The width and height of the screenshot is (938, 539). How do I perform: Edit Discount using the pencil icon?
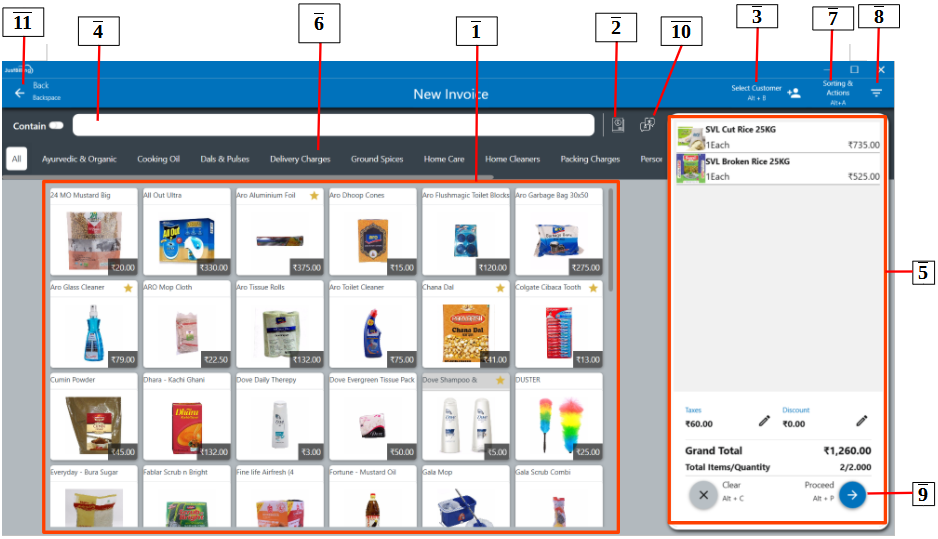point(862,421)
